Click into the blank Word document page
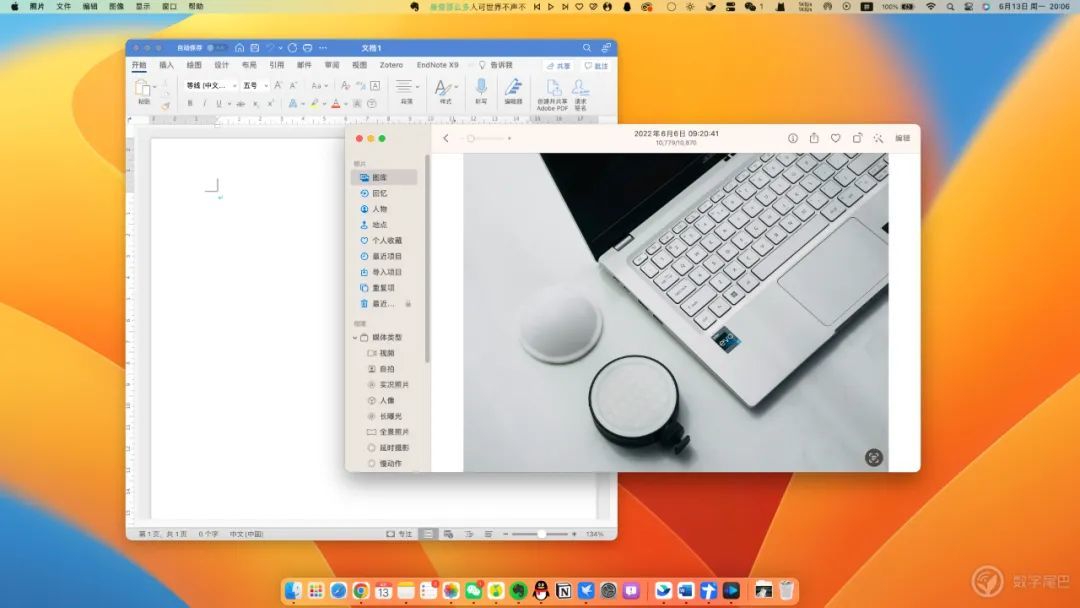1080x608 pixels. tap(248, 328)
